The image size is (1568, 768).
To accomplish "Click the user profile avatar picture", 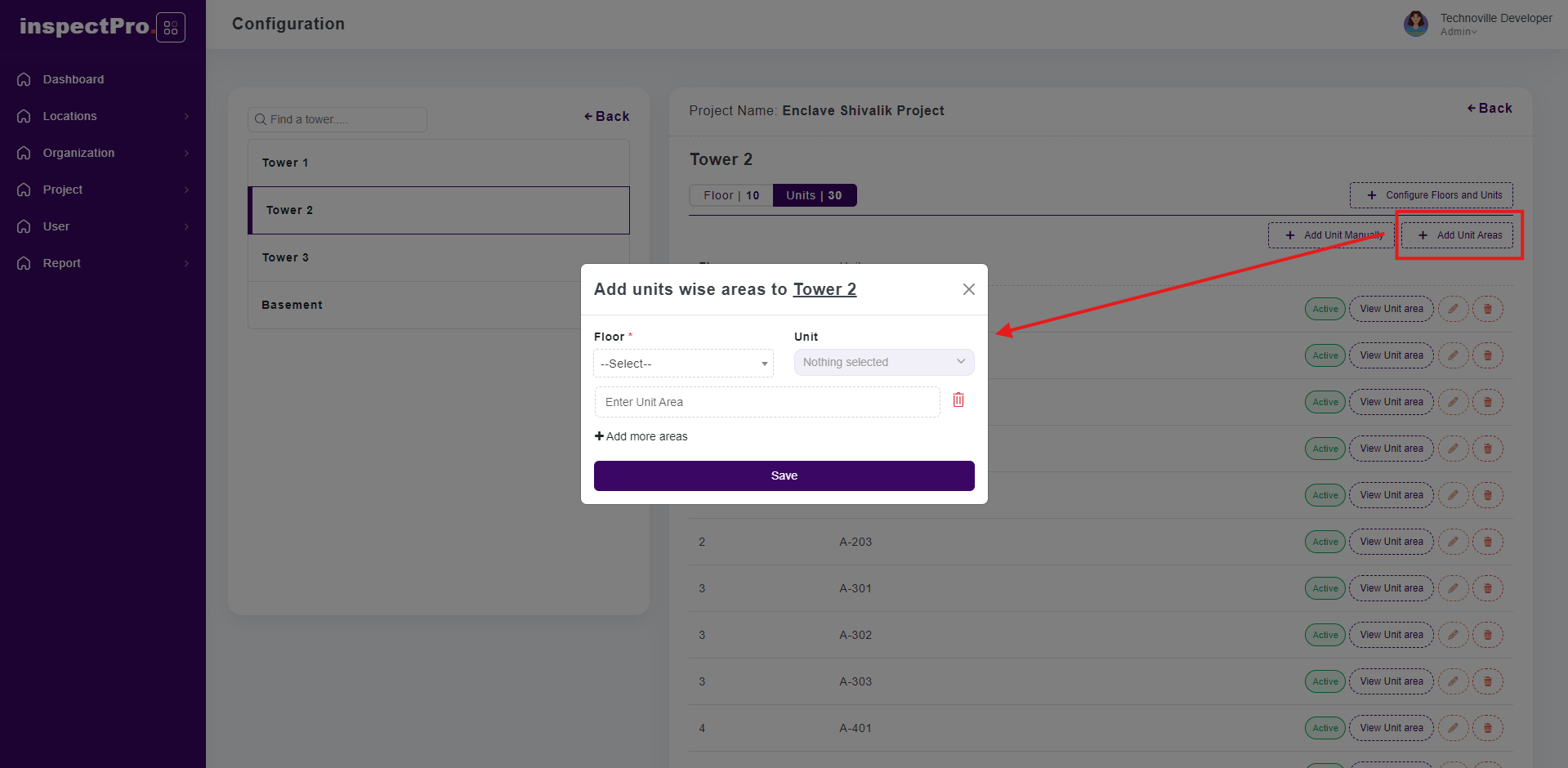I will [x=1415, y=24].
